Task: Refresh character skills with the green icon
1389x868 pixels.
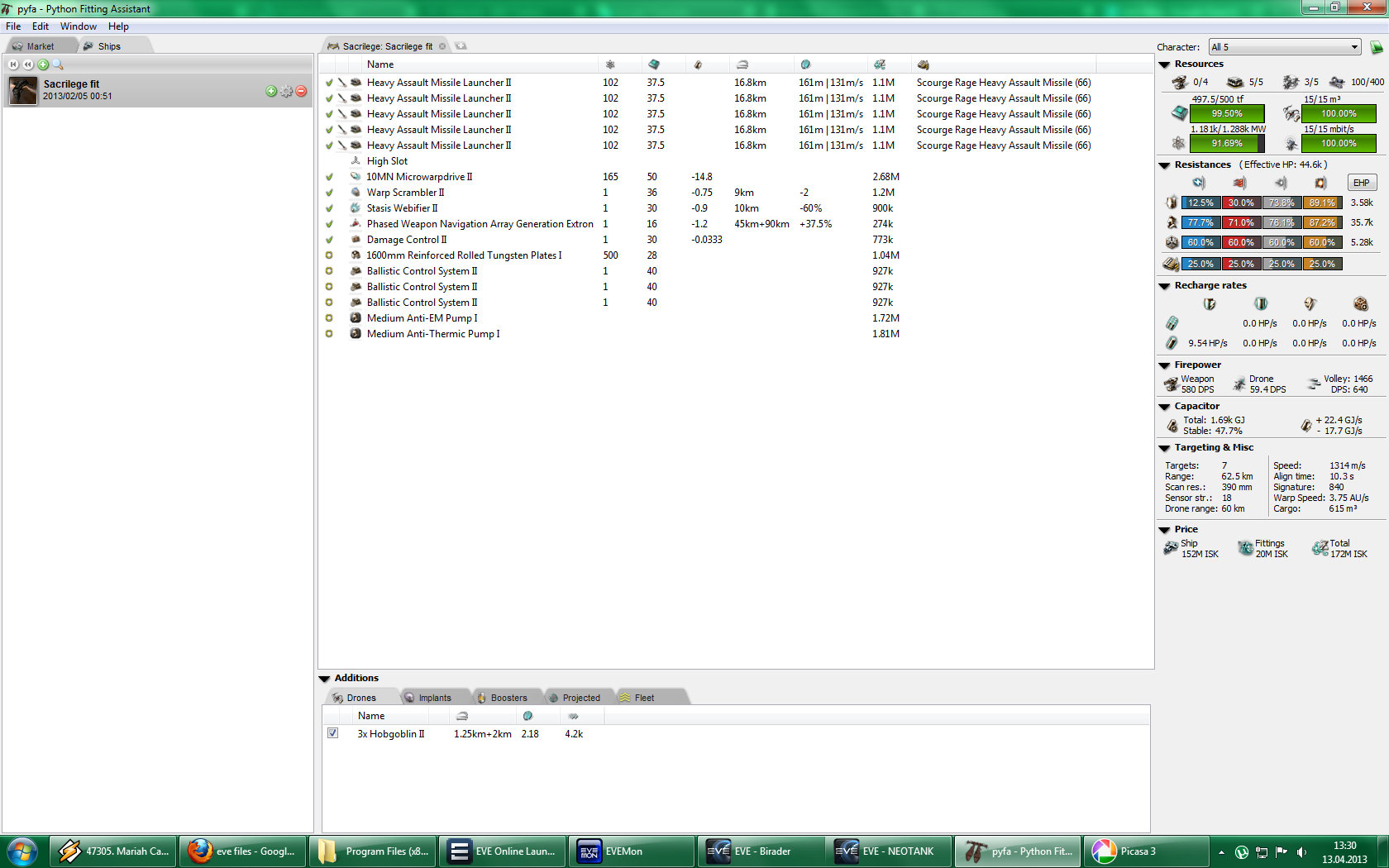Action: [x=1377, y=47]
